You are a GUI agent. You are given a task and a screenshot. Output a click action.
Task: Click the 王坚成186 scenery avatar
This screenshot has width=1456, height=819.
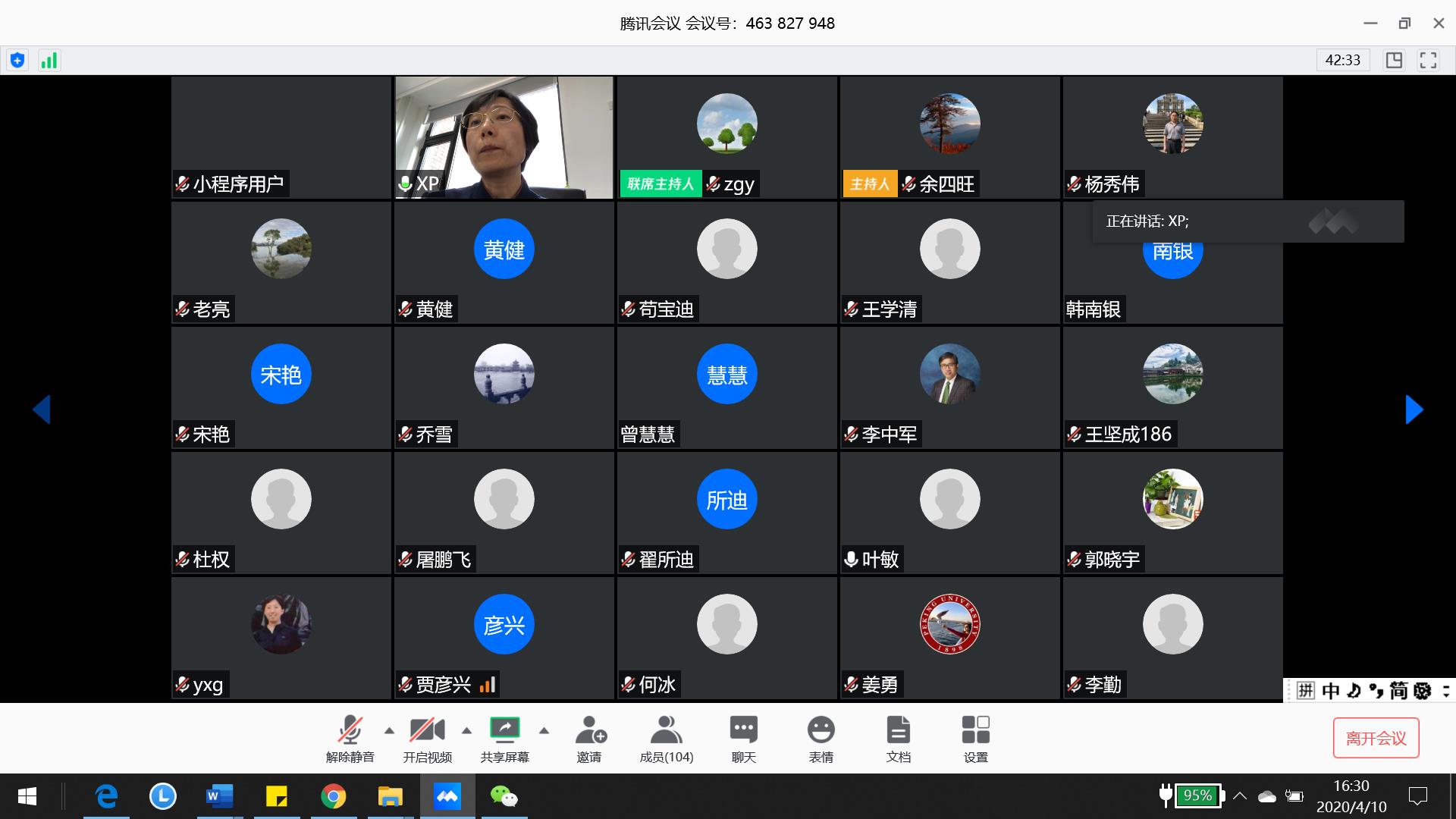1172,374
